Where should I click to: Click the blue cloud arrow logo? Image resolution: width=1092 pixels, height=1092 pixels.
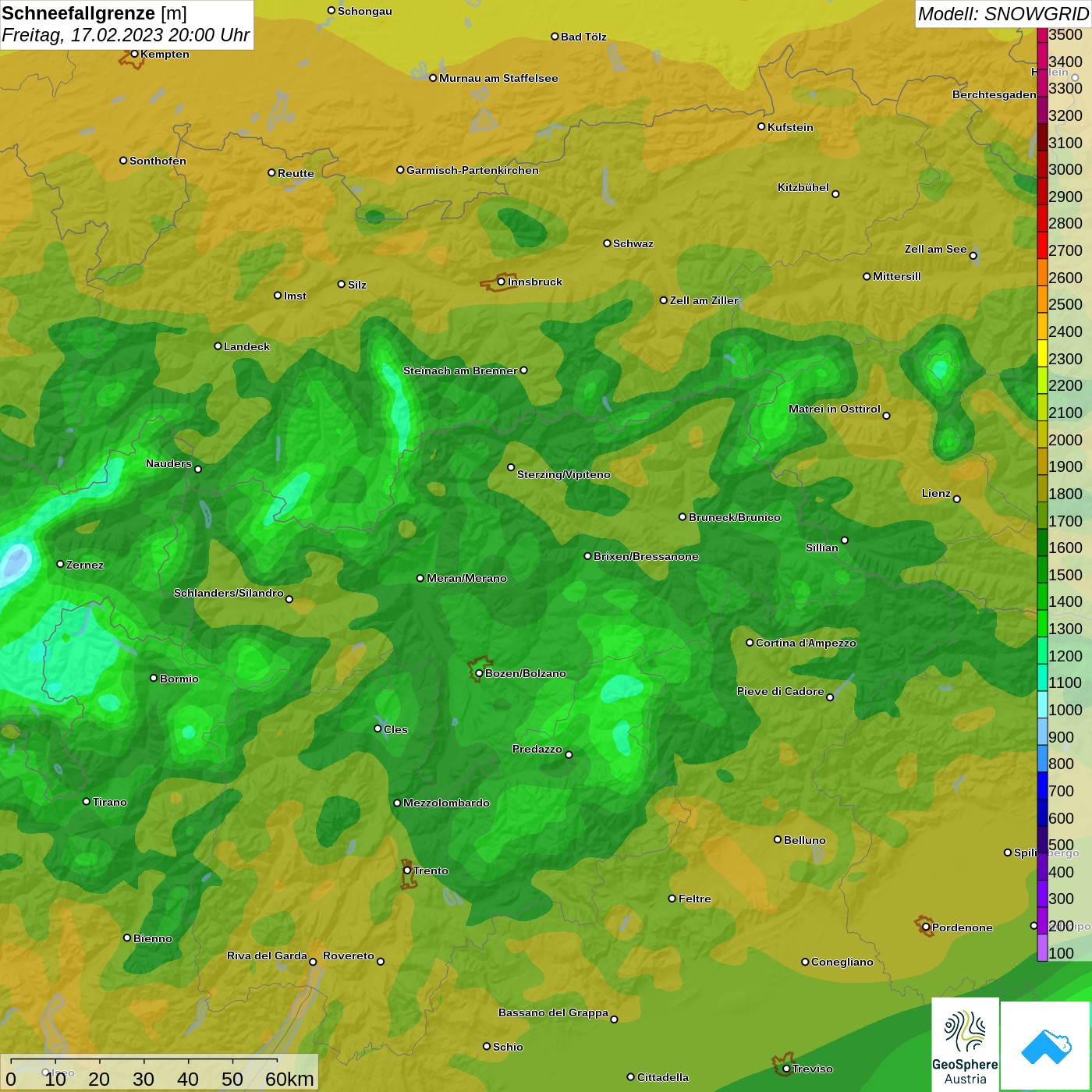(x=1045, y=1045)
